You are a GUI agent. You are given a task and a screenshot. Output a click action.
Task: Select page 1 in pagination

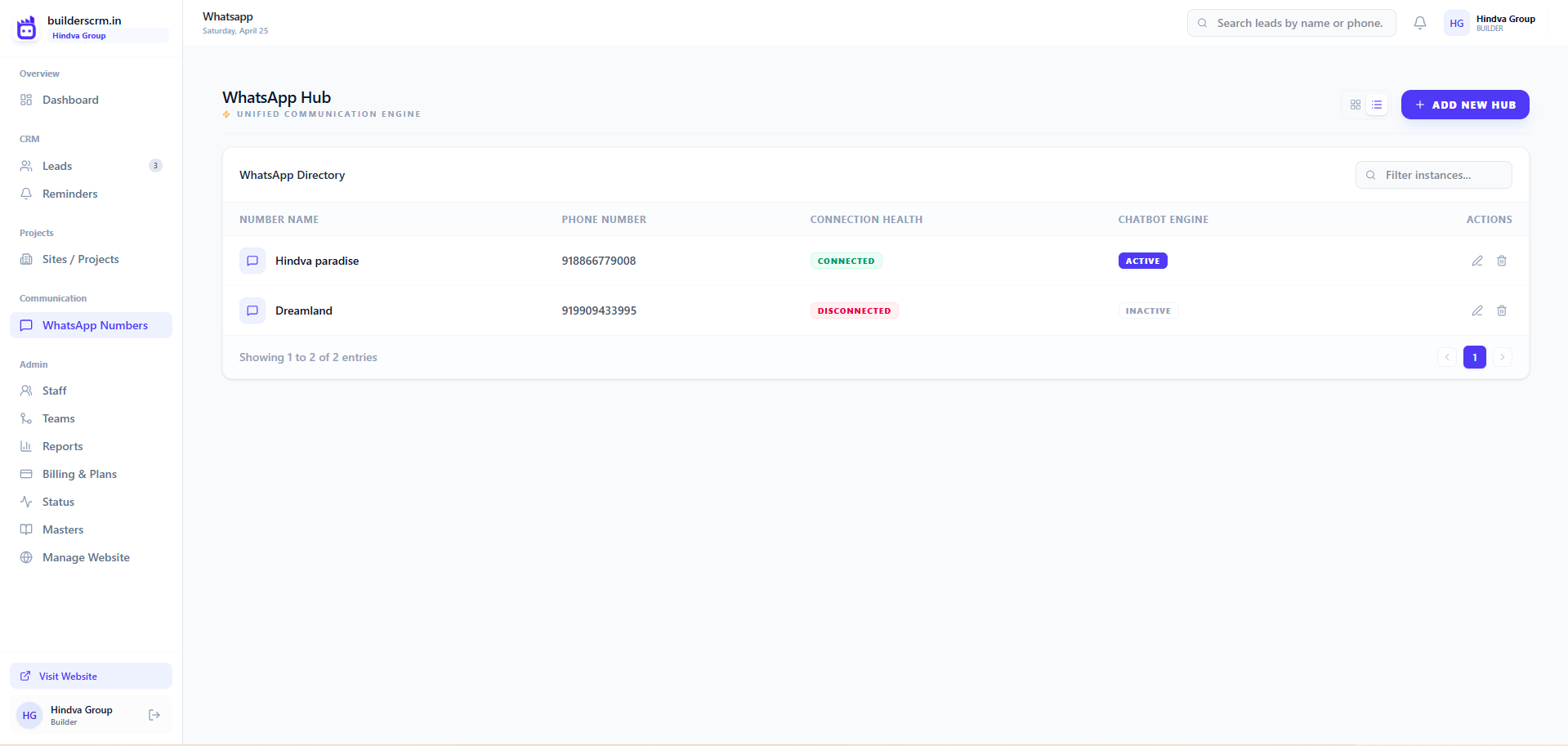[x=1475, y=357]
